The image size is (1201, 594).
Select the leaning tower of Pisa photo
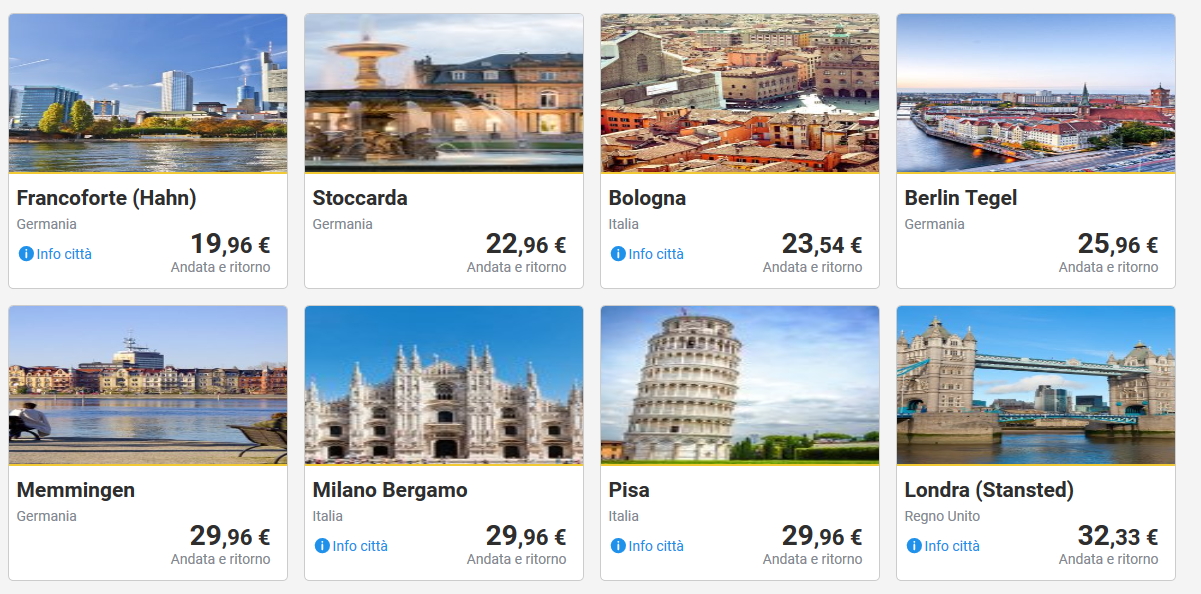pos(740,385)
